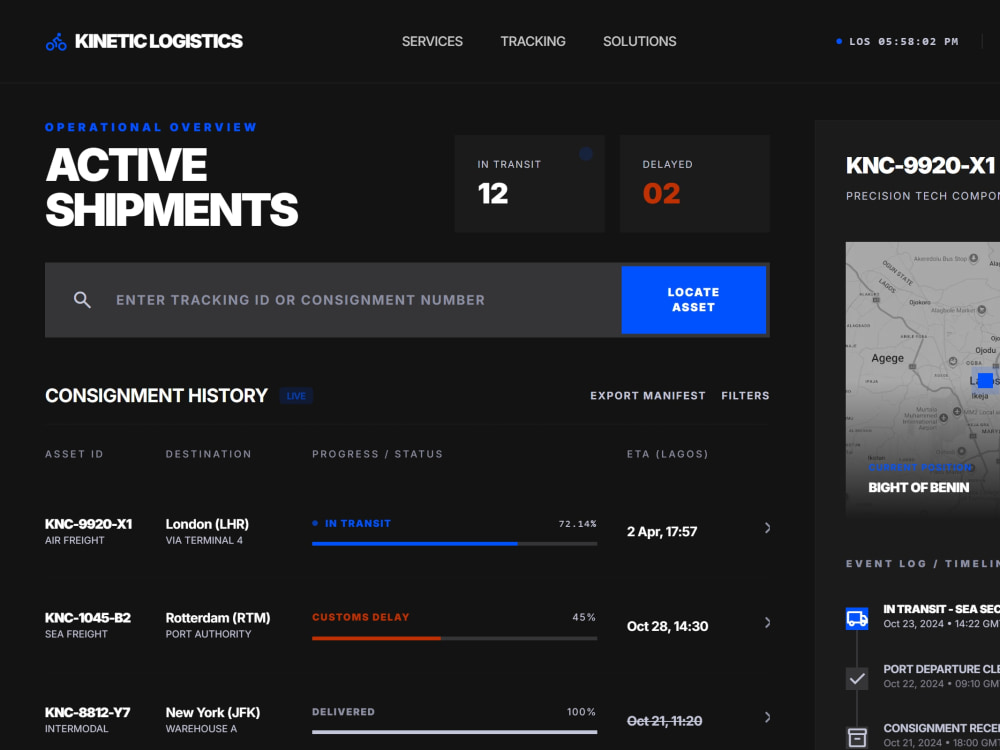Open the Solutions menu
Viewport: 1000px width, 750px height.
click(x=640, y=41)
